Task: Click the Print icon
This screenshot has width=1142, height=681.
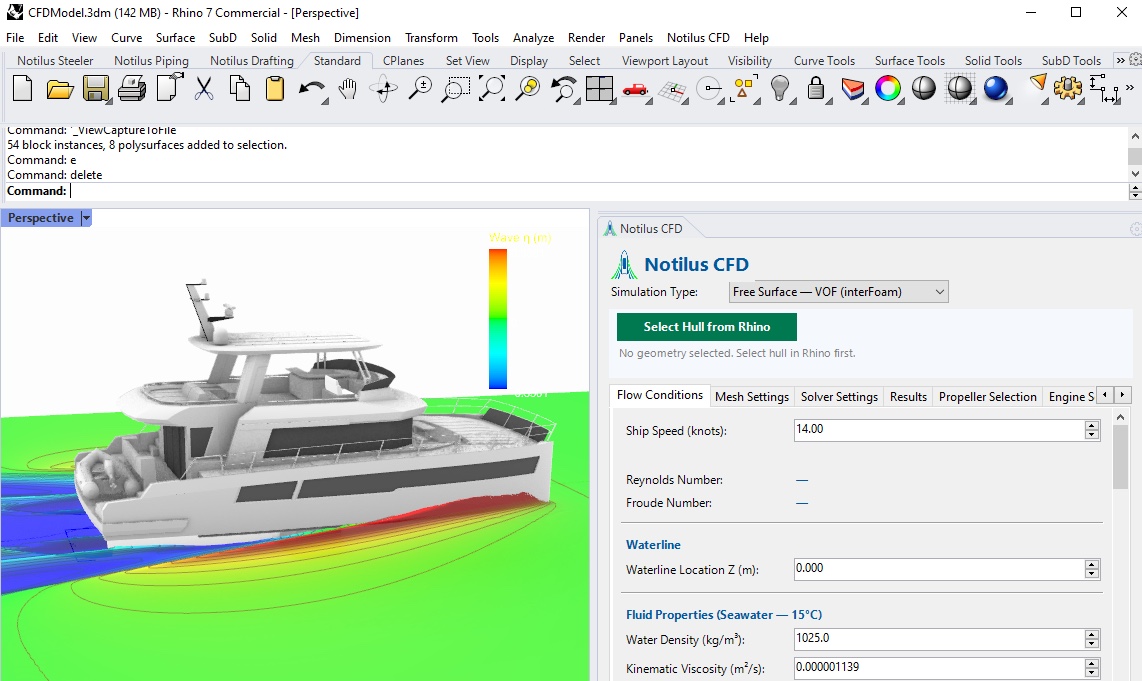Action: coord(132,90)
